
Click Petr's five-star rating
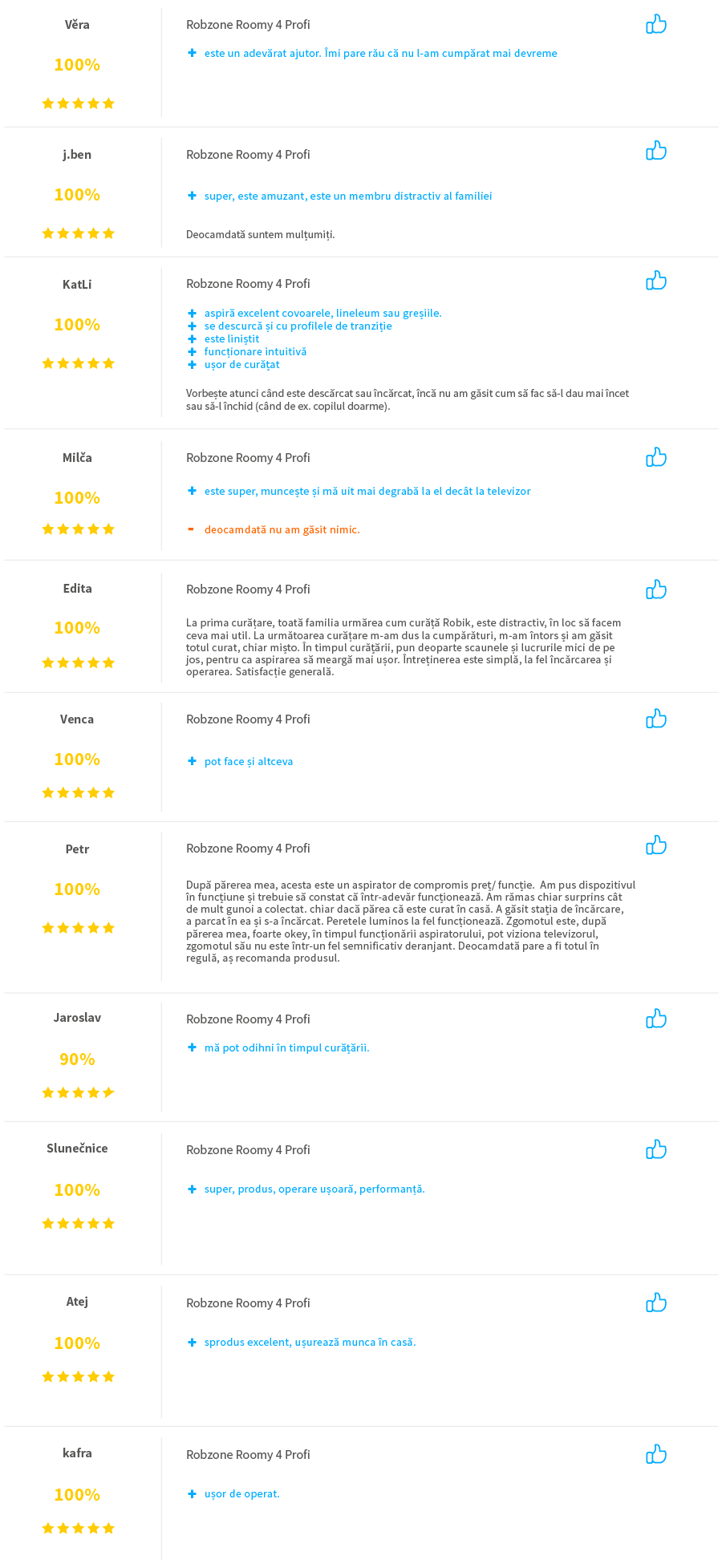point(78,928)
